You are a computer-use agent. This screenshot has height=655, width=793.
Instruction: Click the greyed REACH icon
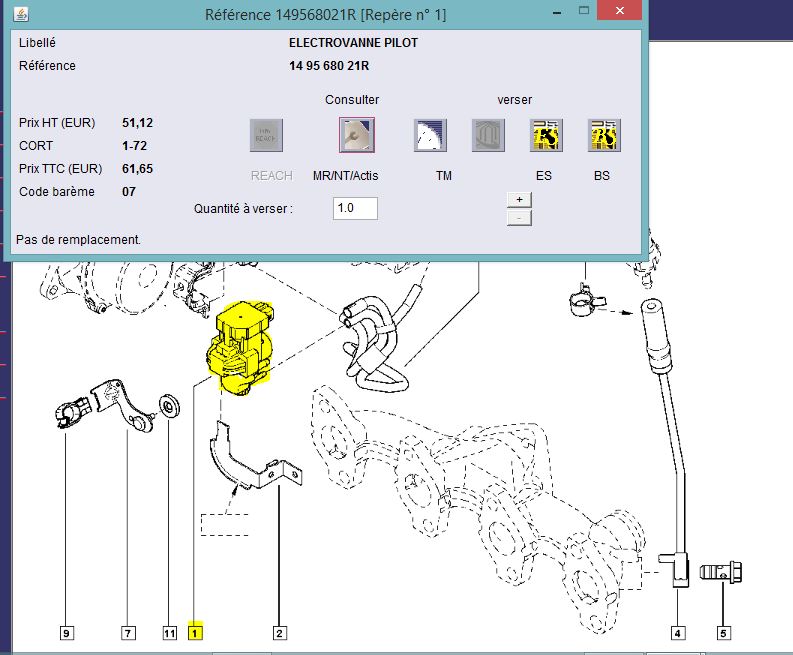tap(266, 135)
